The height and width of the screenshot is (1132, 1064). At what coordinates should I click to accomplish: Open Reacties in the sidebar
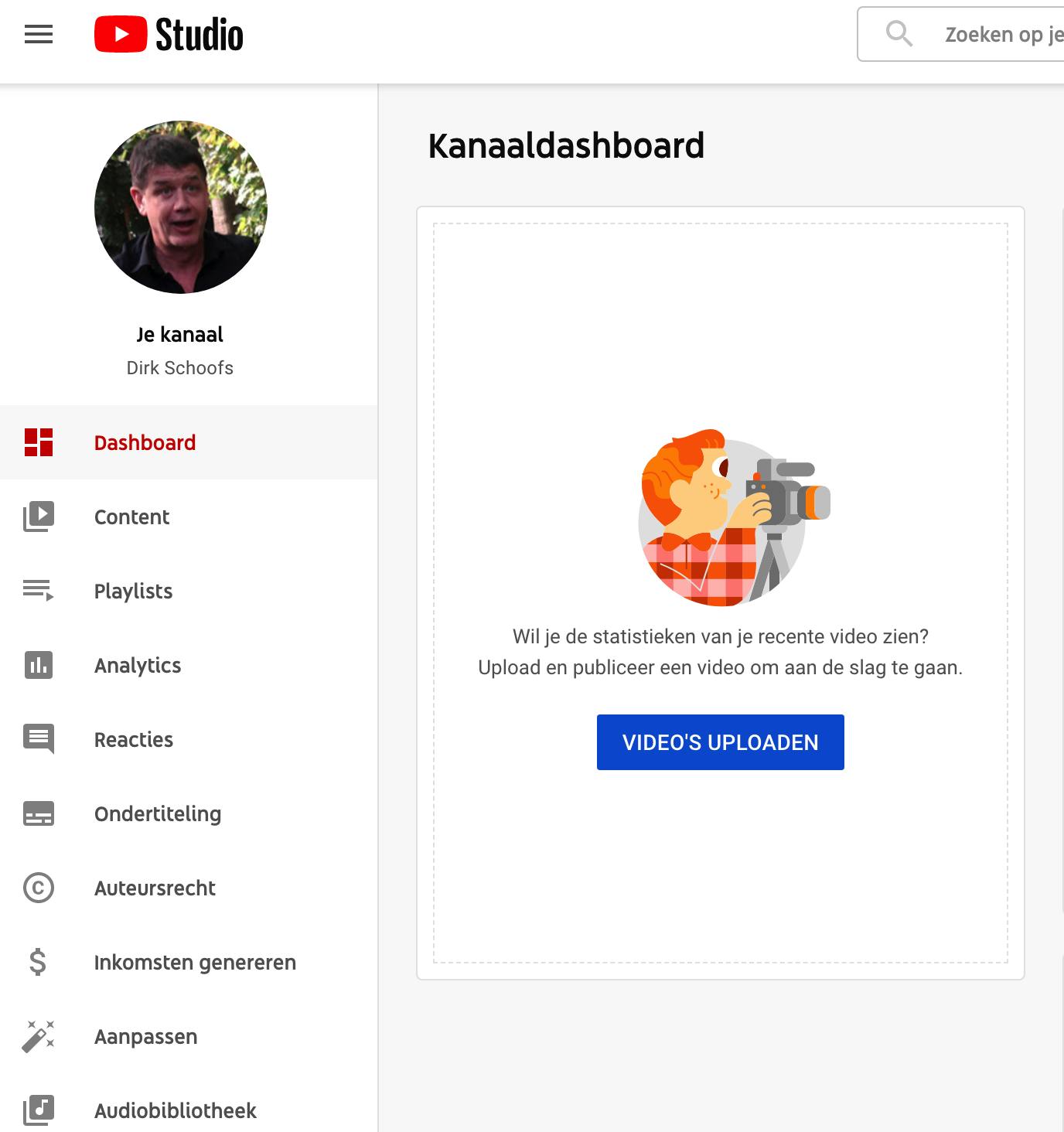pos(189,739)
